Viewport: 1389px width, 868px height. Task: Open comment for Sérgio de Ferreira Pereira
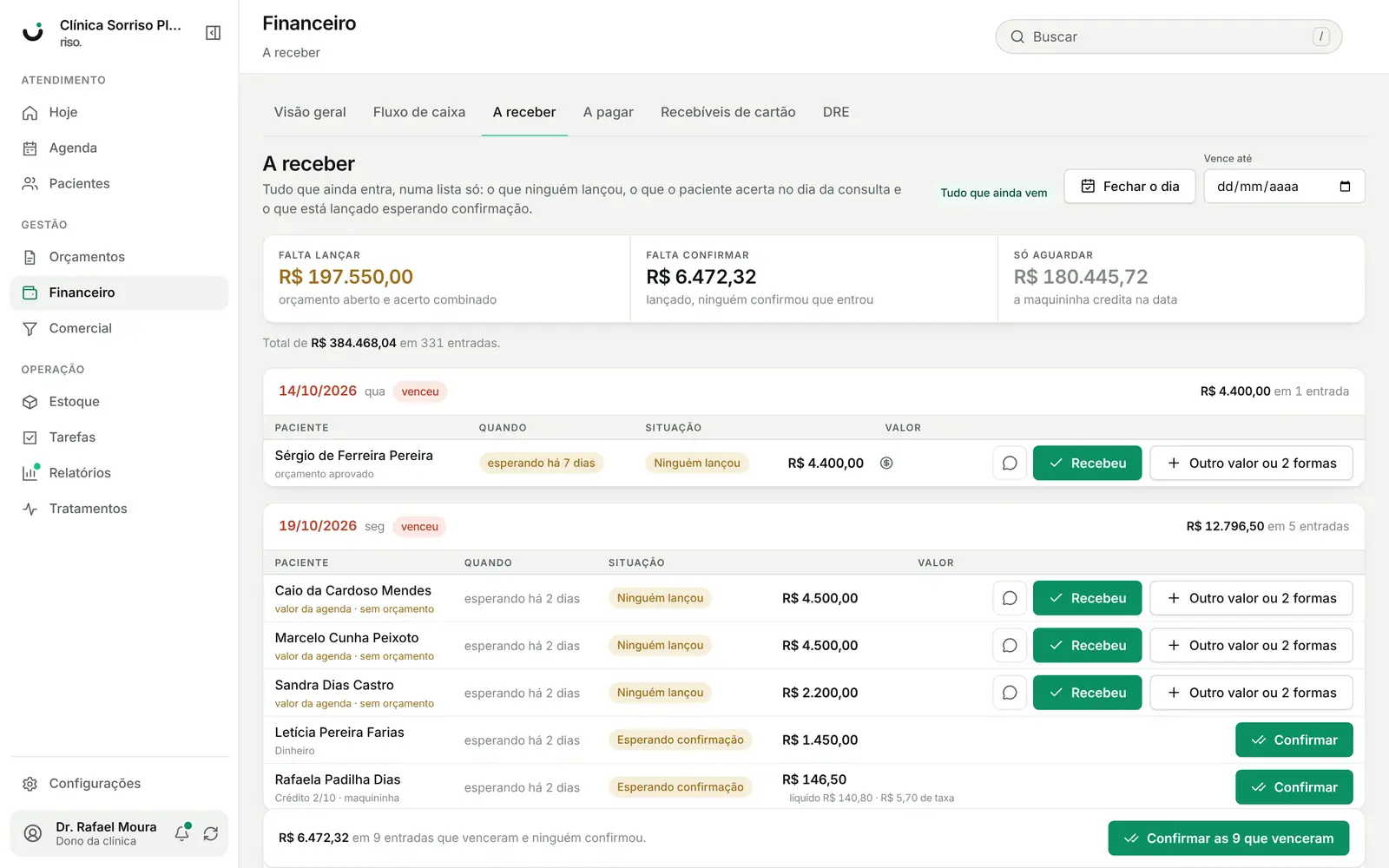(1010, 464)
